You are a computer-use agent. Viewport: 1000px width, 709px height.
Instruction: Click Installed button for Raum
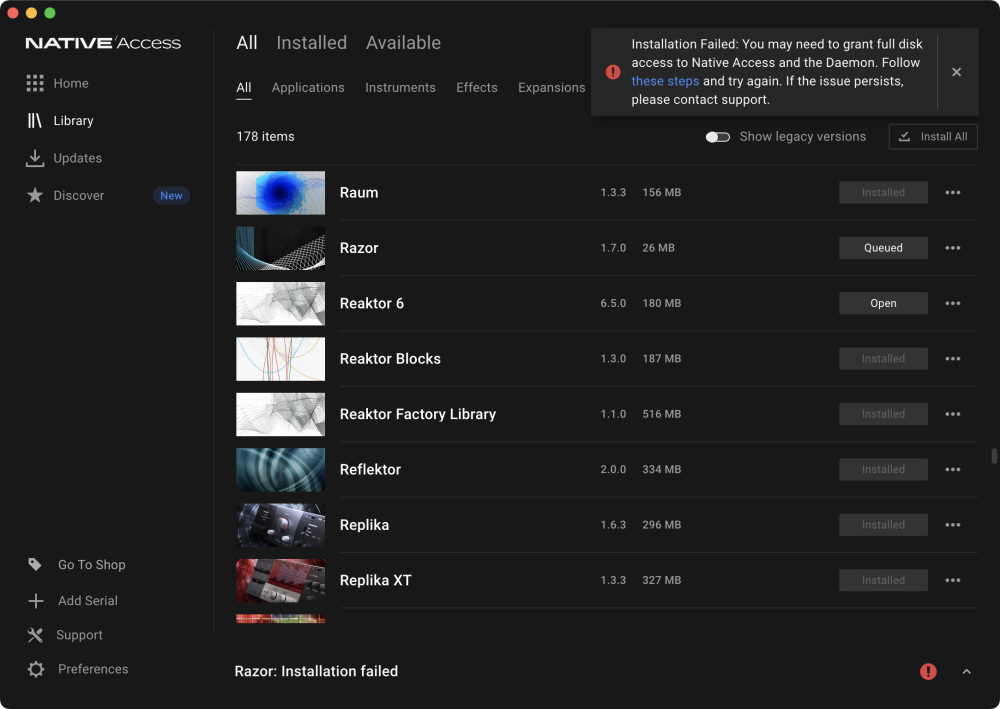[883, 193]
